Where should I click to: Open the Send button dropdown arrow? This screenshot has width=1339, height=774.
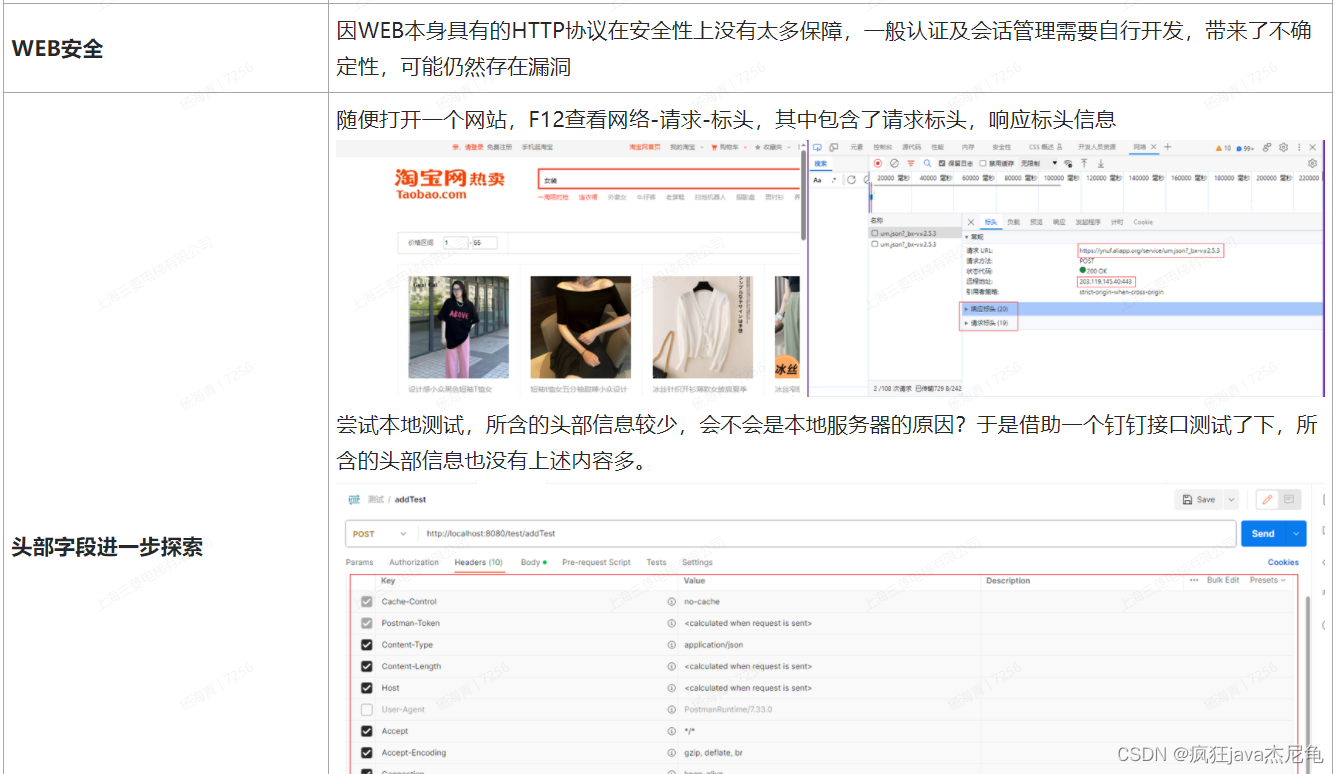point(1296,534)
